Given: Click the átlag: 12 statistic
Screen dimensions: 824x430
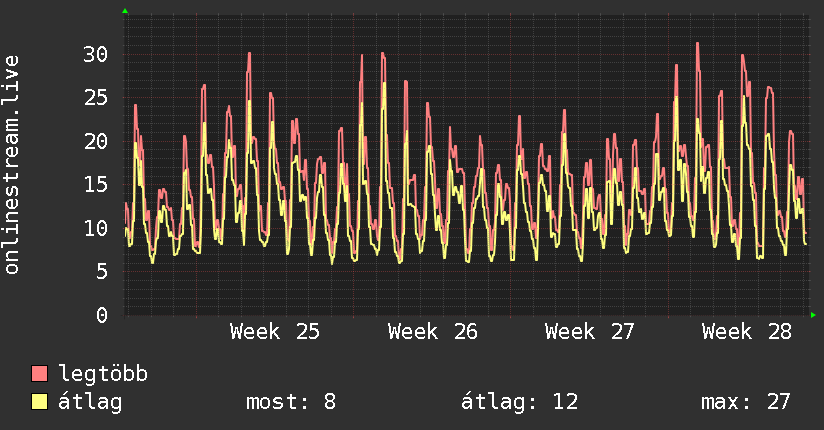Looking at the screenshot, I should point(519,402).
